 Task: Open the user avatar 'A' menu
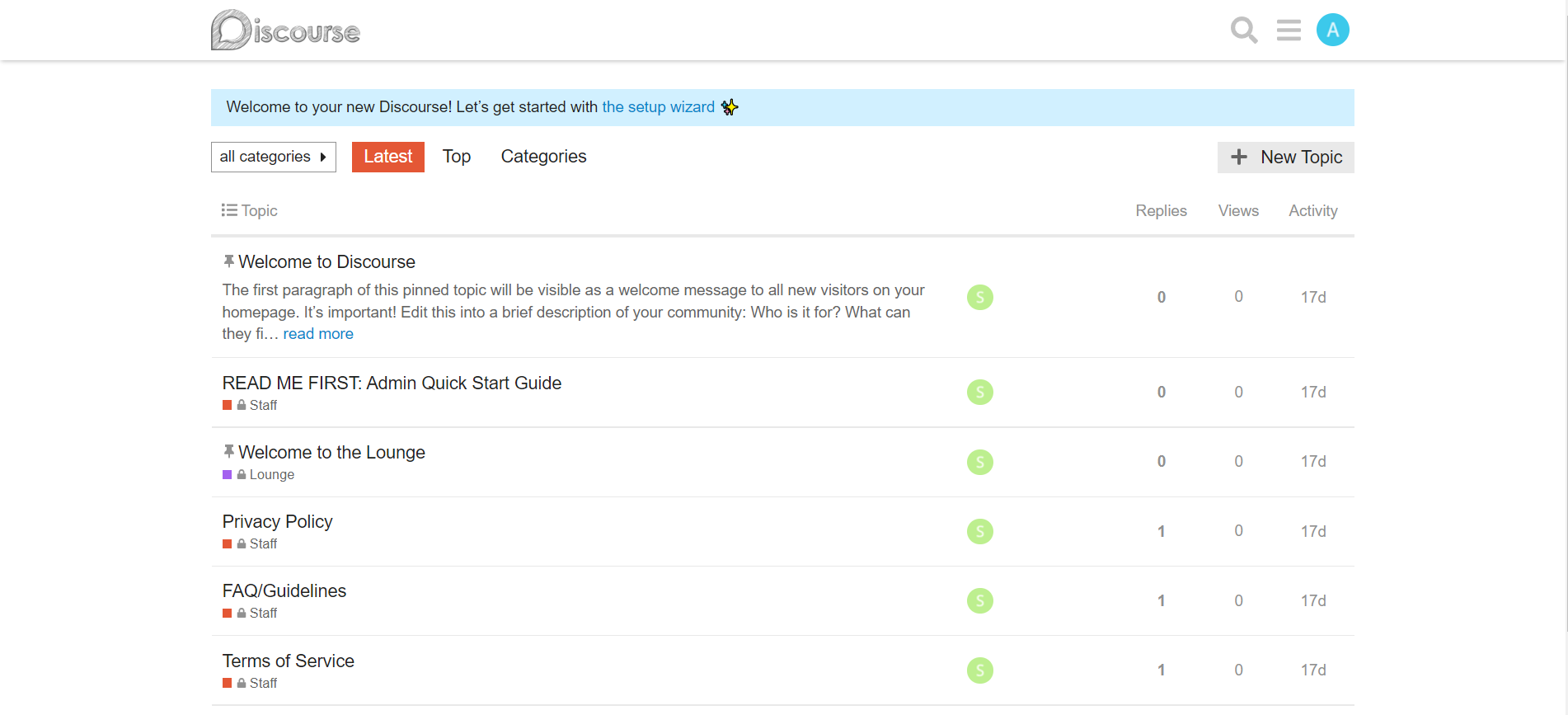(1332, 31)
